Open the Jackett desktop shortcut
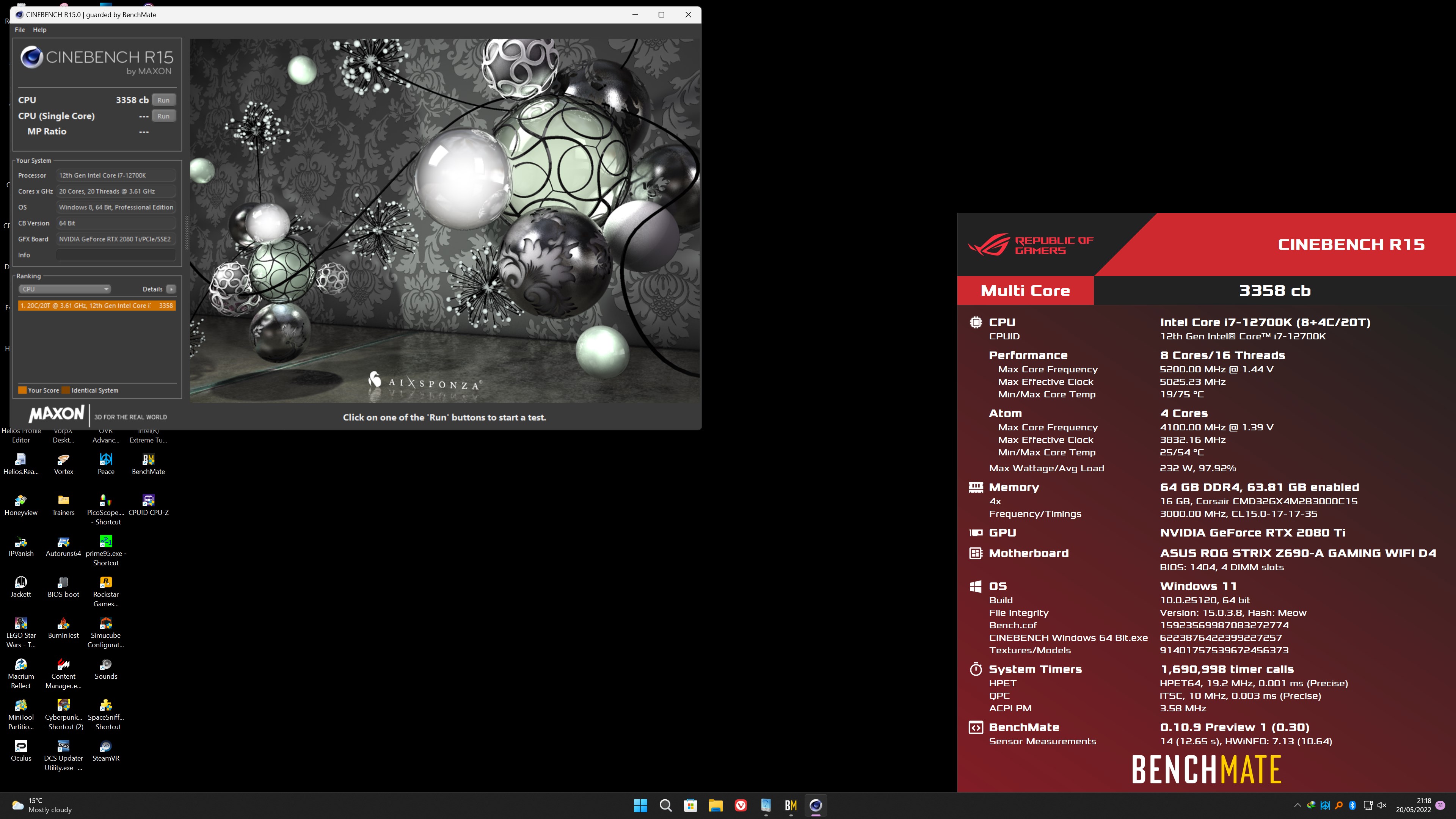The image size is (1456, 819). (x=21, y=587)
